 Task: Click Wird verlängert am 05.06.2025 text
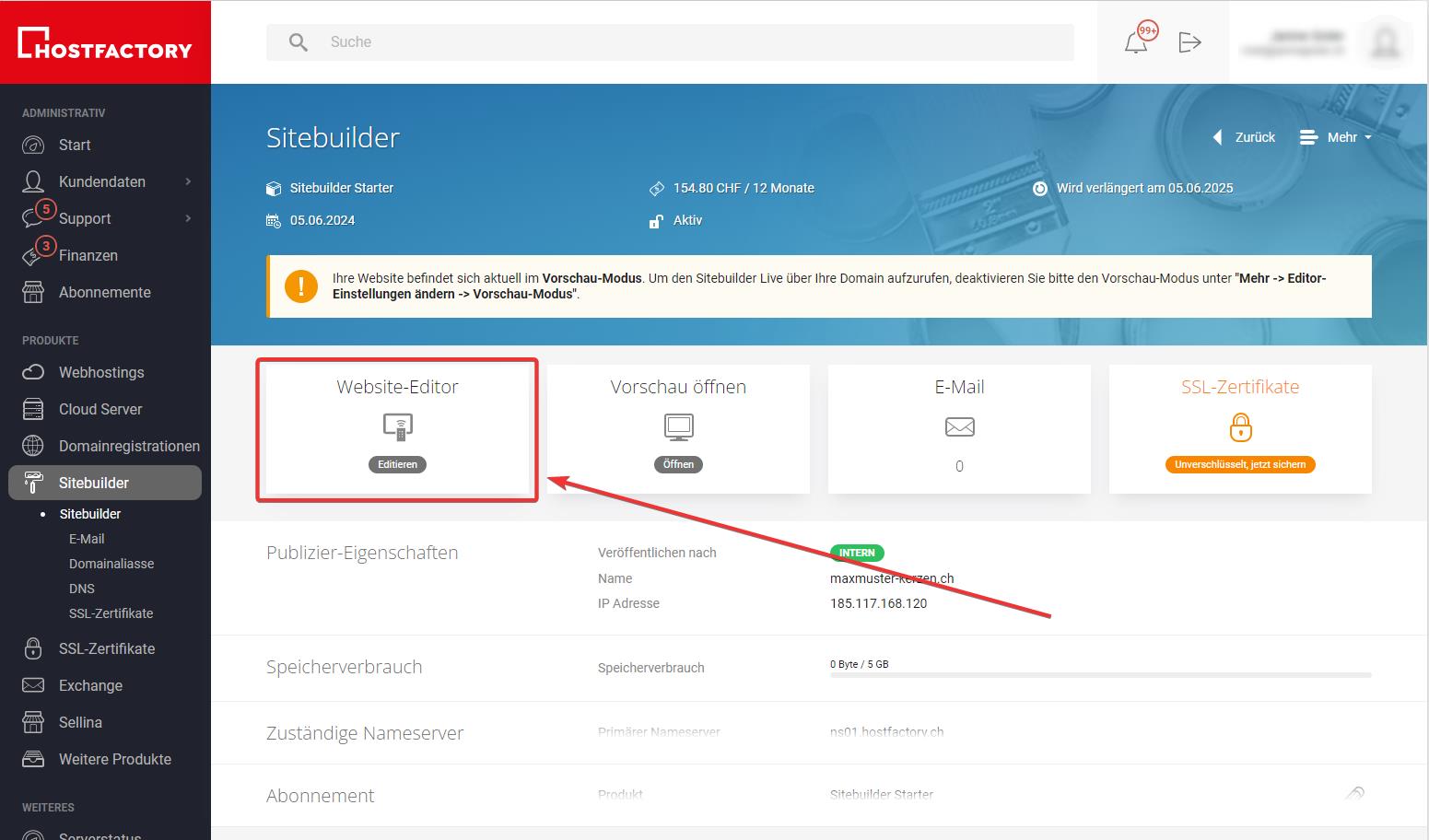[x=1144, y=188]
